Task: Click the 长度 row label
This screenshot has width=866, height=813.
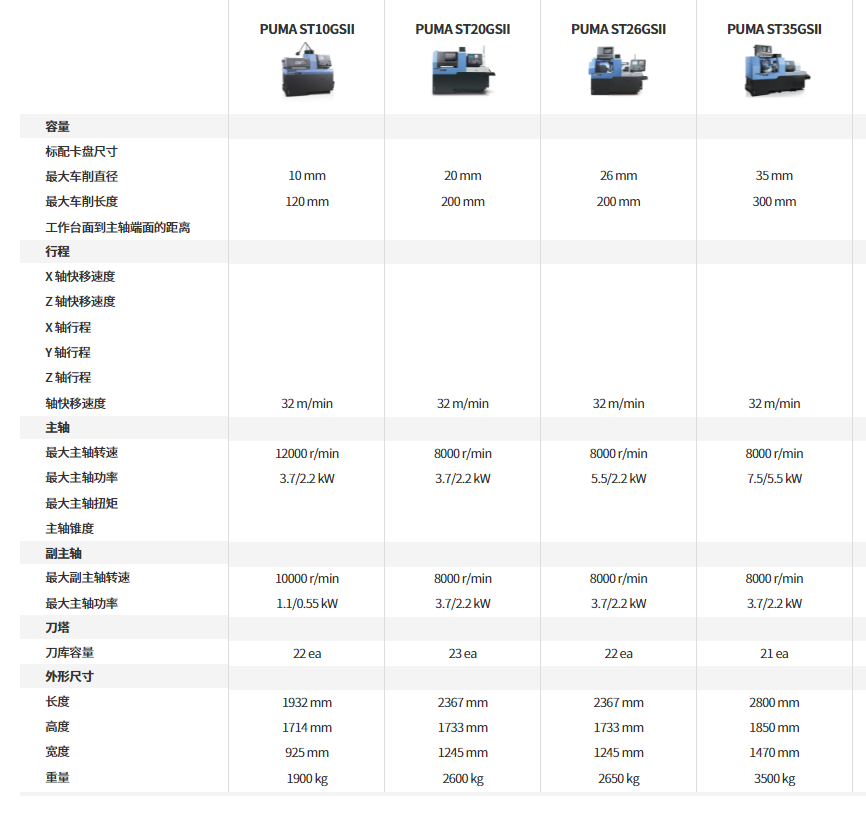Action: click(x=57, y=702)
